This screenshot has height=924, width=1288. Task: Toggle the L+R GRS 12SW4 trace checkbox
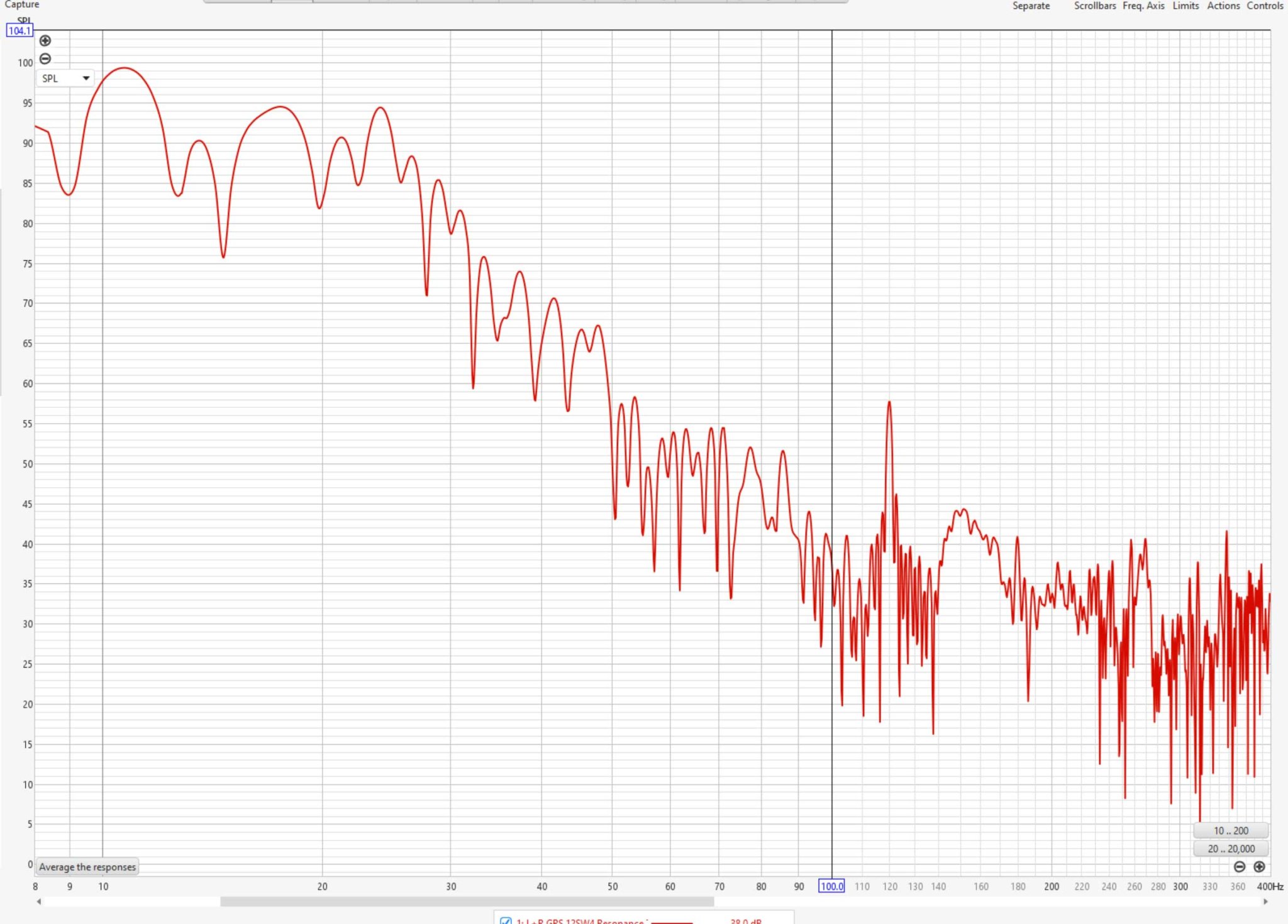click(x=506, y=921)
